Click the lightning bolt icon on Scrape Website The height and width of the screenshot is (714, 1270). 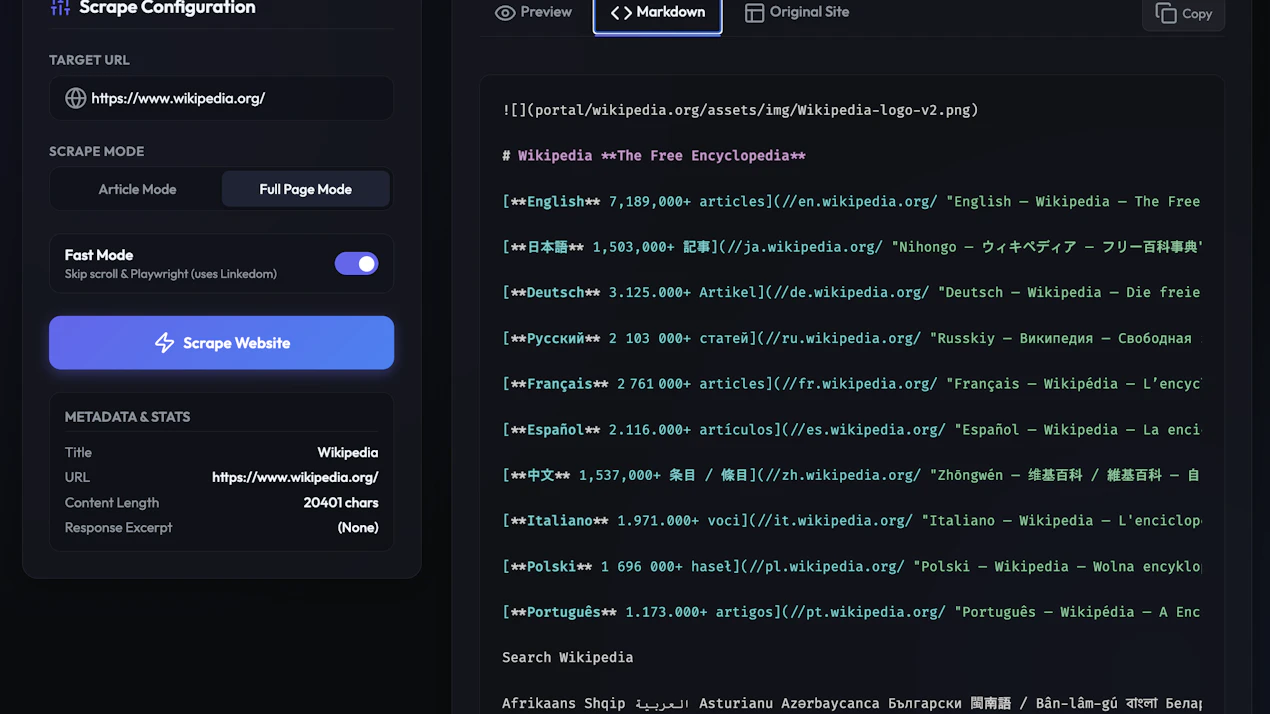click(x=164, y=343)
